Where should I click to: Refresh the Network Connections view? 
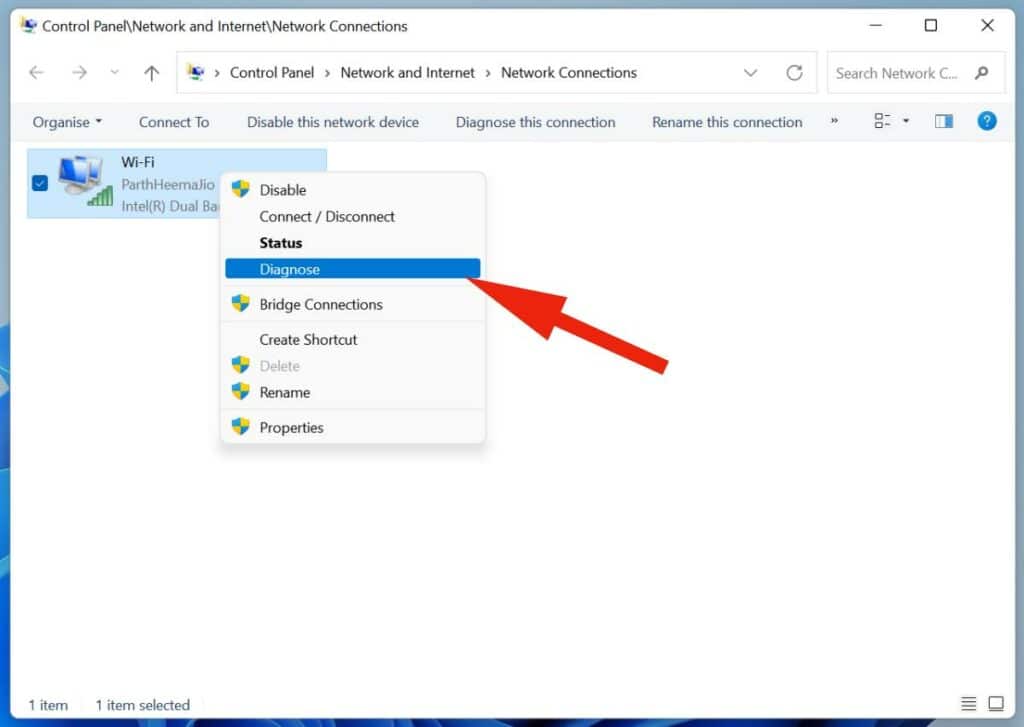tap(794, 73)
